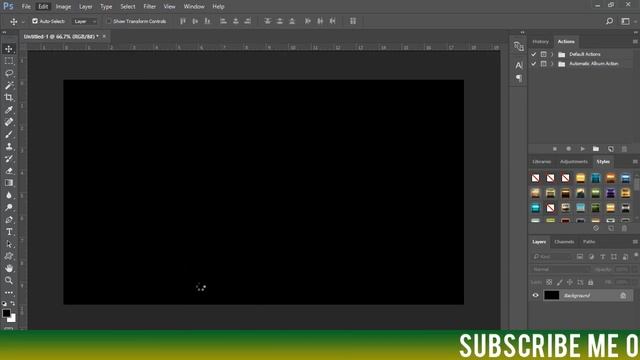
Task: Create a new action set folder
Action: coord(596,149)
